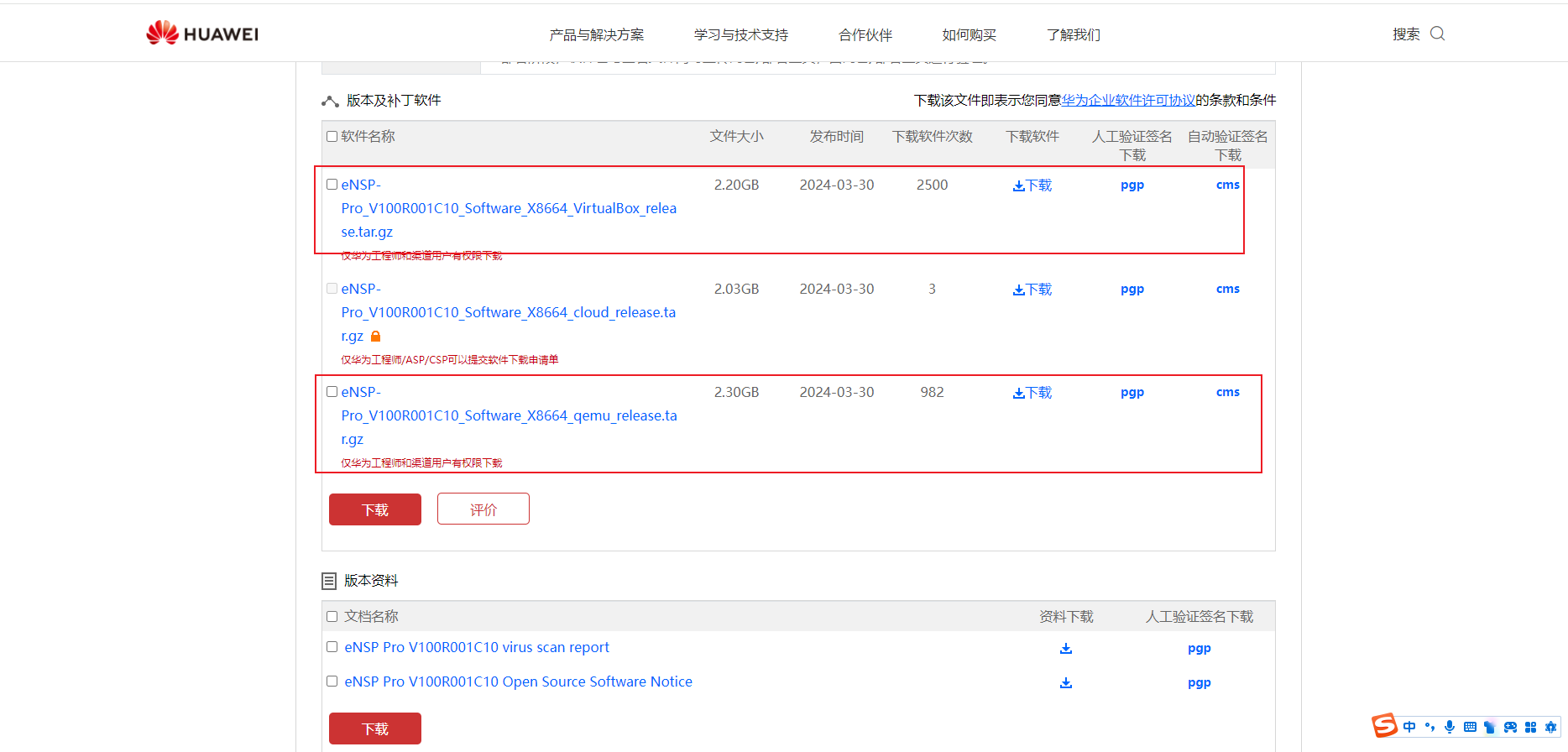The width and height of the screenshot is (1568, 752).
Task: Open the 合作伙伴 menu
Action: tap(865, 34)
